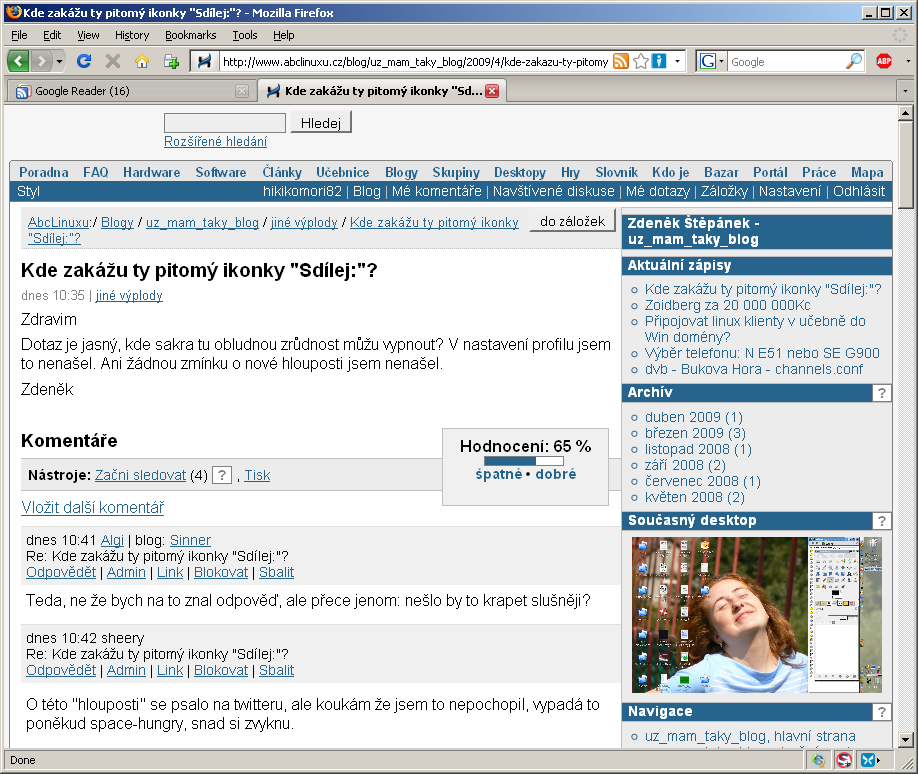
Task: Click into the Google search box
Action: tap(785, 61)
